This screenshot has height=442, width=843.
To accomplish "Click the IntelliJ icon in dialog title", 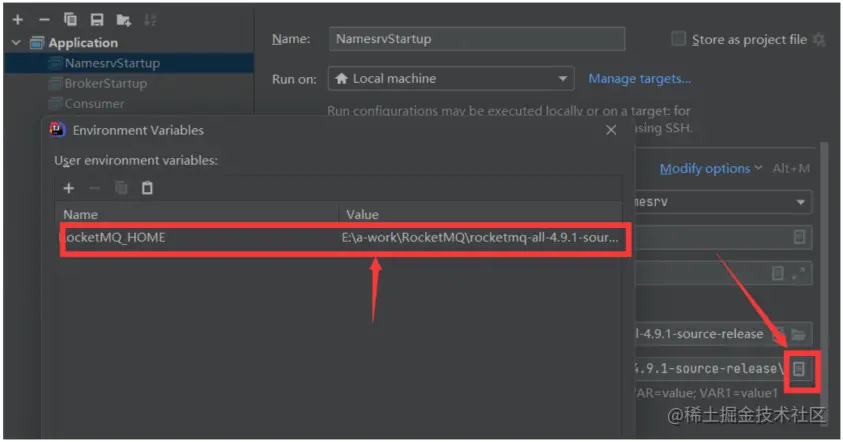I will [58, 130].
